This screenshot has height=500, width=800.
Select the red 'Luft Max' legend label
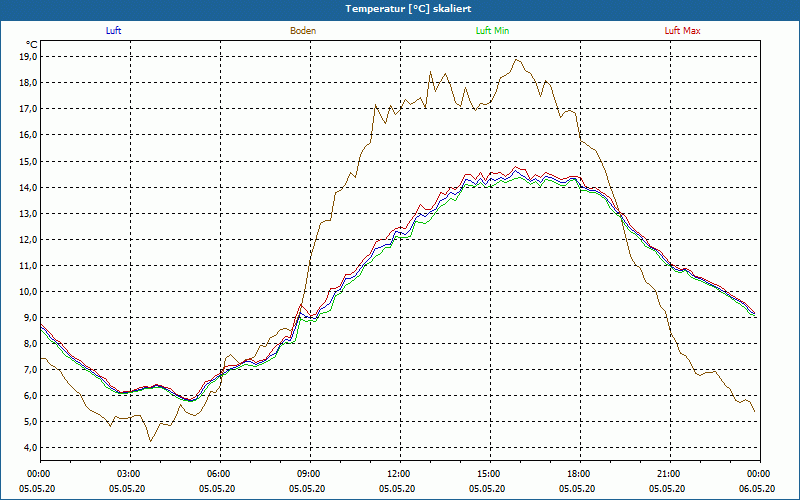682,31
